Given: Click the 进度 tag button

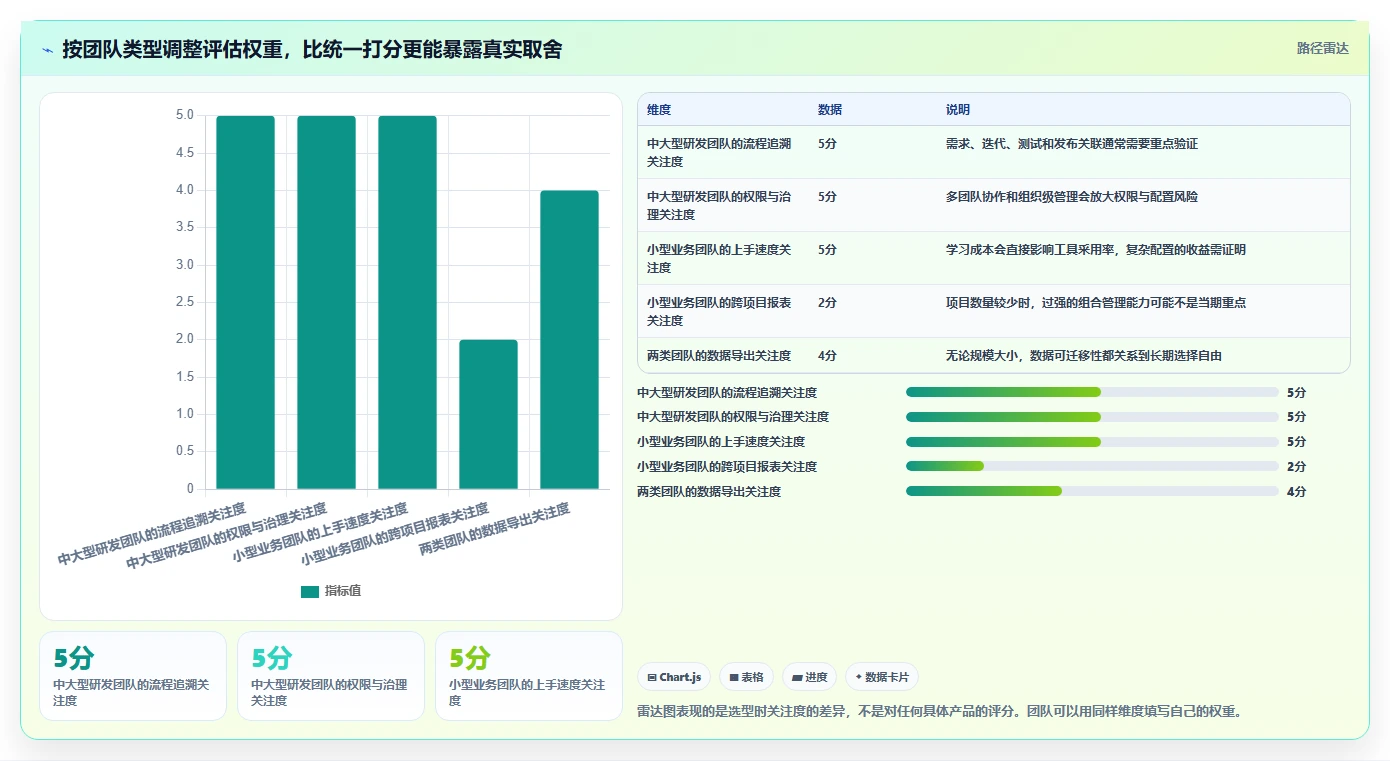Looking at the screenshot, I should tap(809, 677).
